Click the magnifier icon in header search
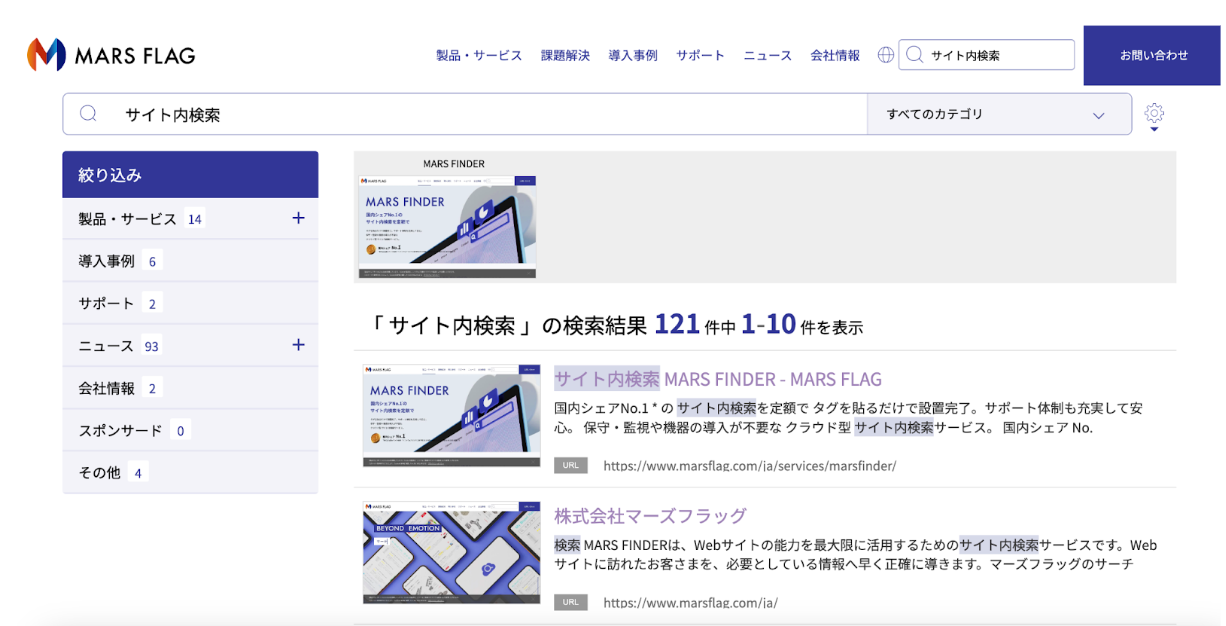1226x626 pixels. coord(914,55)
